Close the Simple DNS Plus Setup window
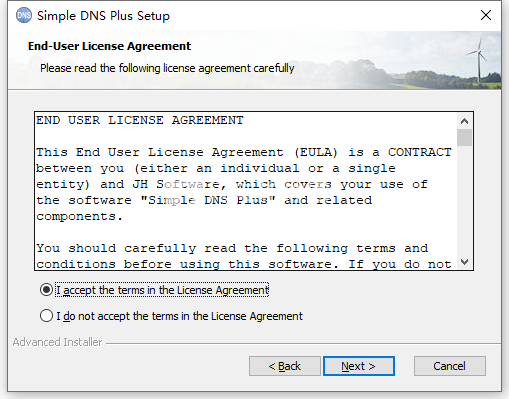Screen dimensions: 509x399 coord(486,15)
